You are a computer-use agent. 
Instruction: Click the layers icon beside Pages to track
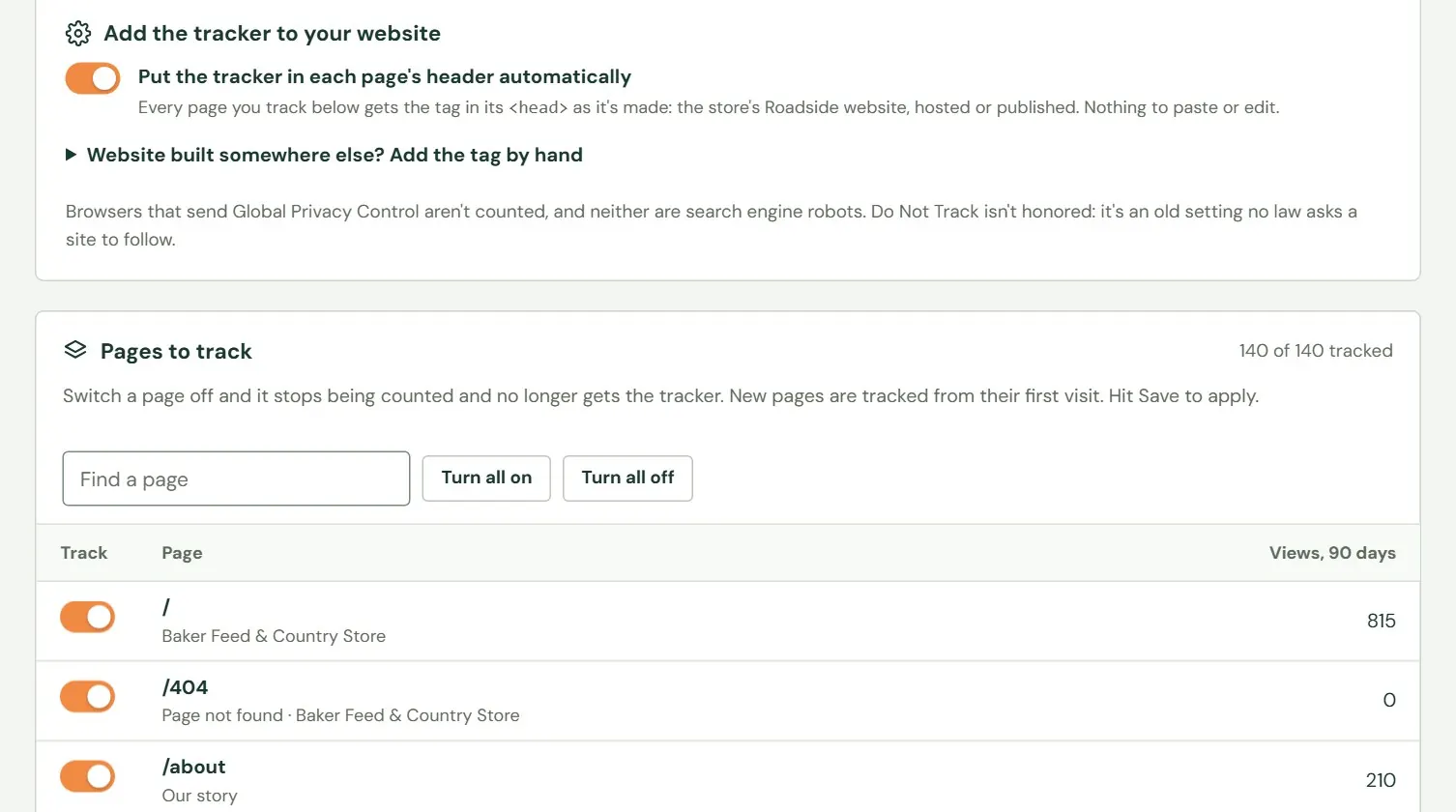[75, 350]
